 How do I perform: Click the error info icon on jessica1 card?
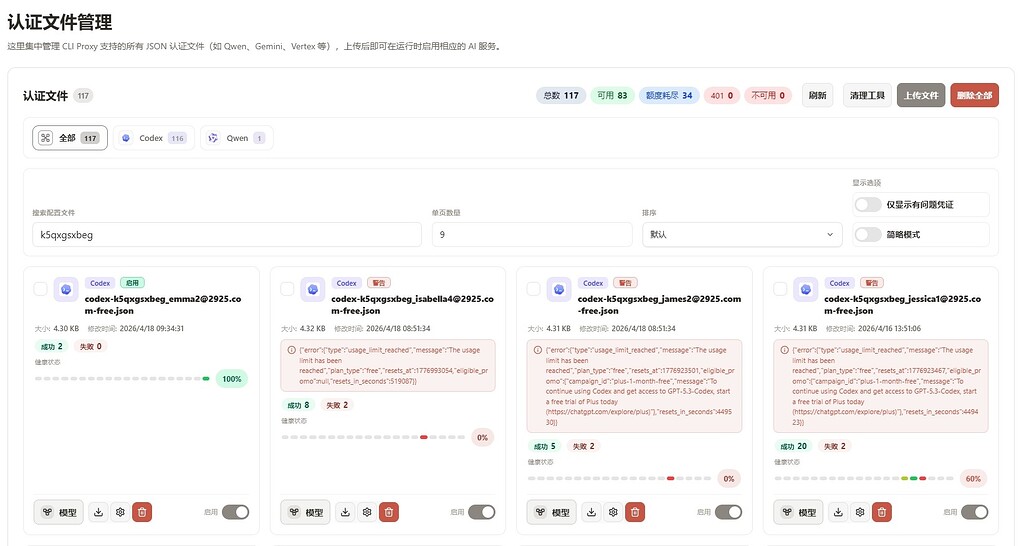click(784, 350)
